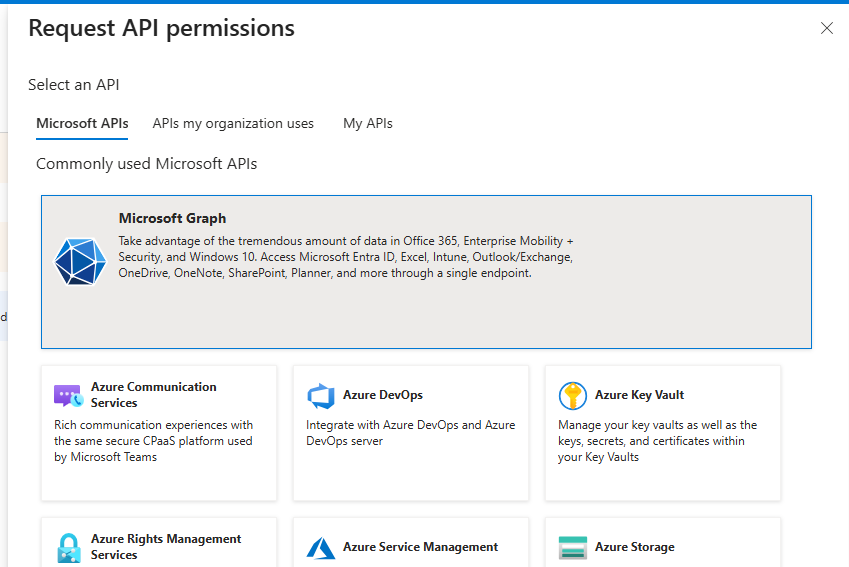Viewport: 849px width, 567px height.
Task: Click the 'Manage your key vaults' description
Action: coord(657,441)
